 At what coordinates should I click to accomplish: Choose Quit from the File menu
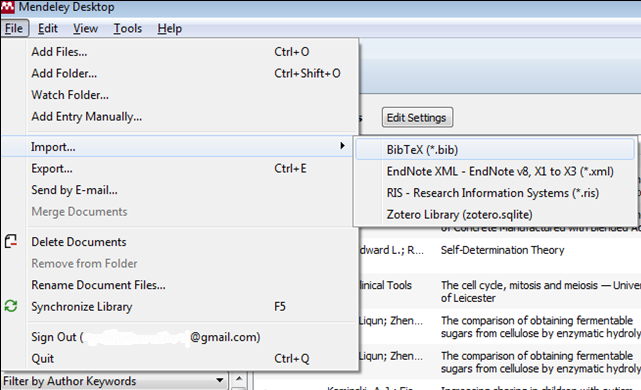pos(180,359)
